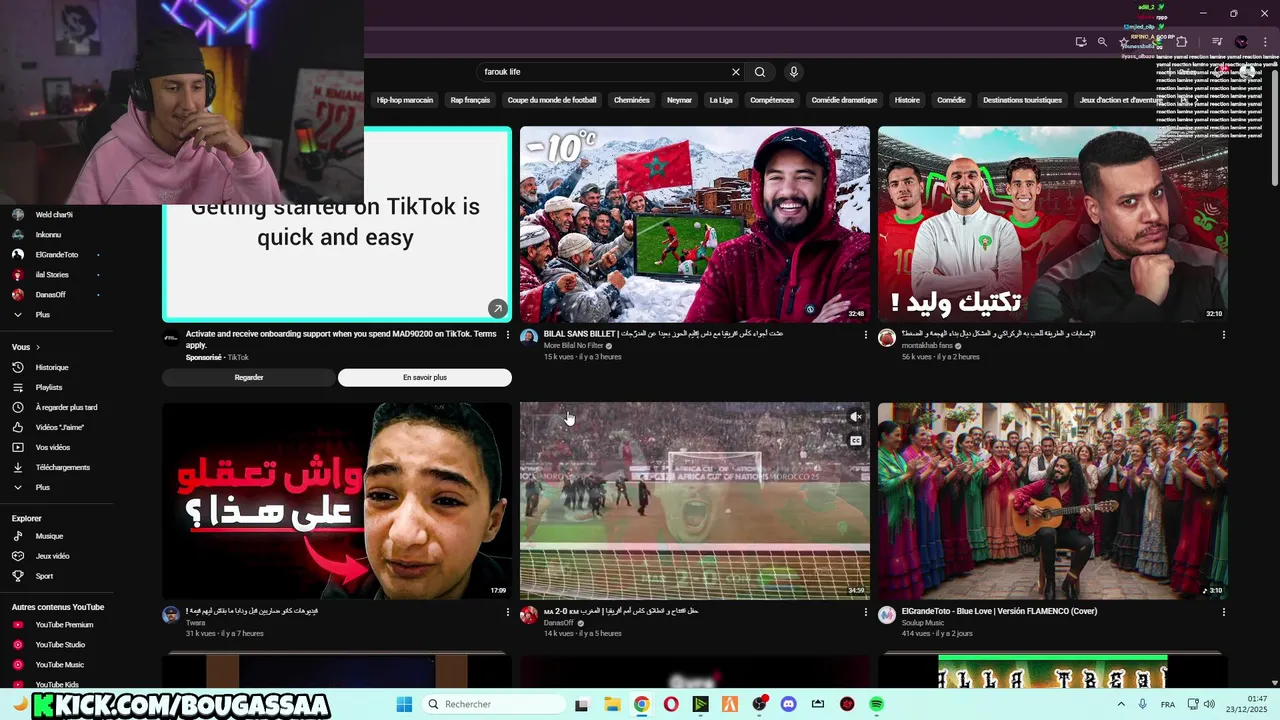Open the flamenco guitar thumbnail
The image size is (1280, 720).
pyautogui.click(x=1053, y=501)
